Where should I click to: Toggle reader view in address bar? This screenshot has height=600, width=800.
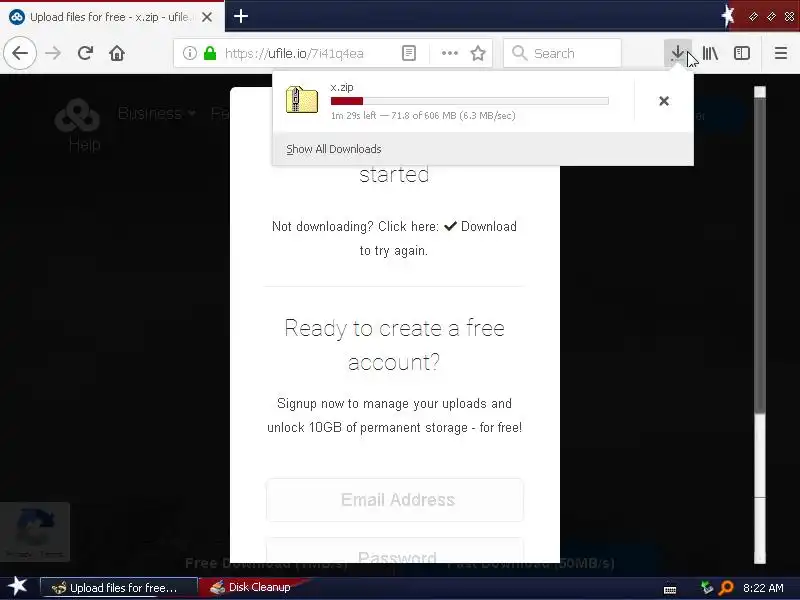click(x=409, y=53)
